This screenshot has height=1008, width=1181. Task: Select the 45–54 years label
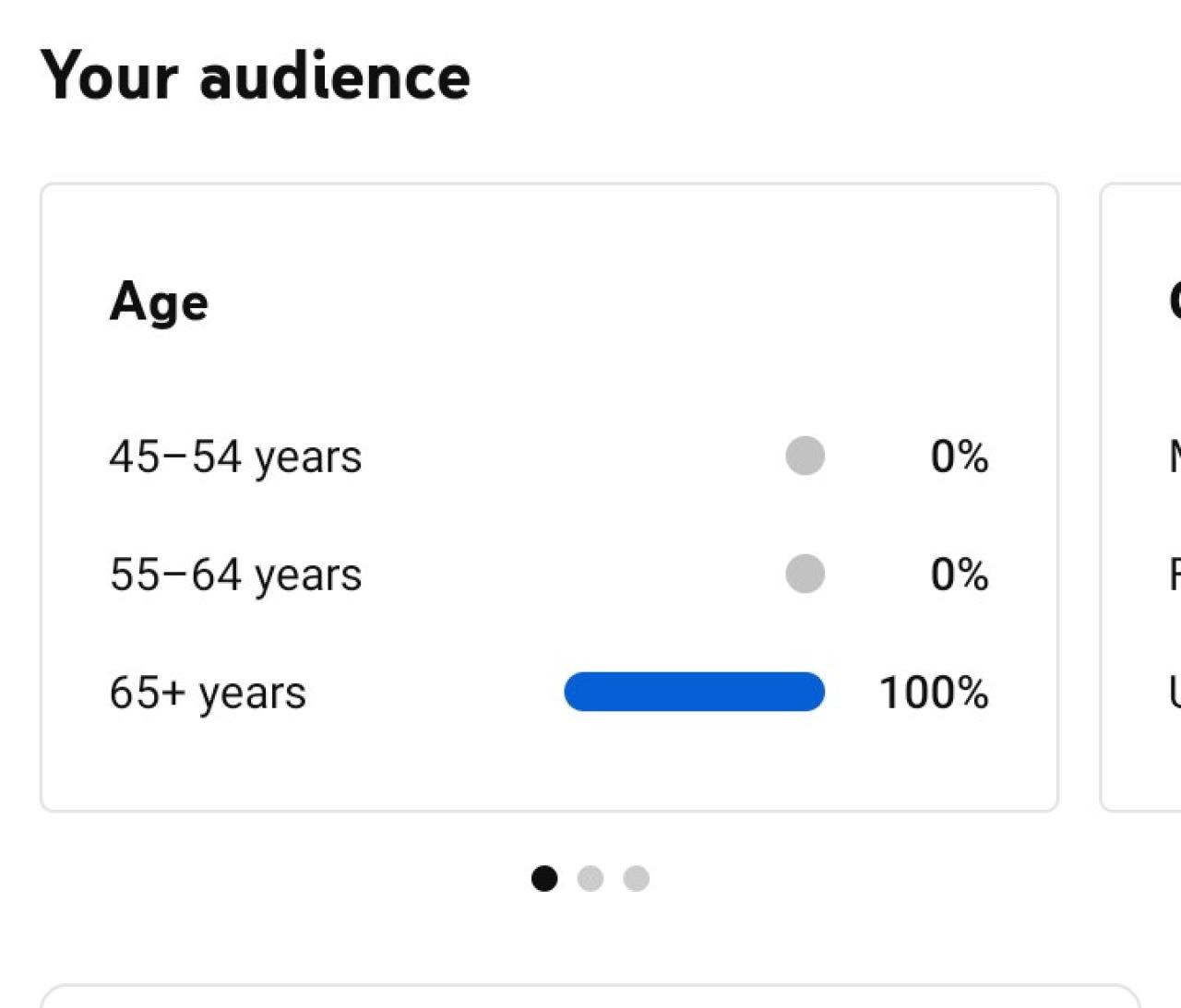point(235,457)
